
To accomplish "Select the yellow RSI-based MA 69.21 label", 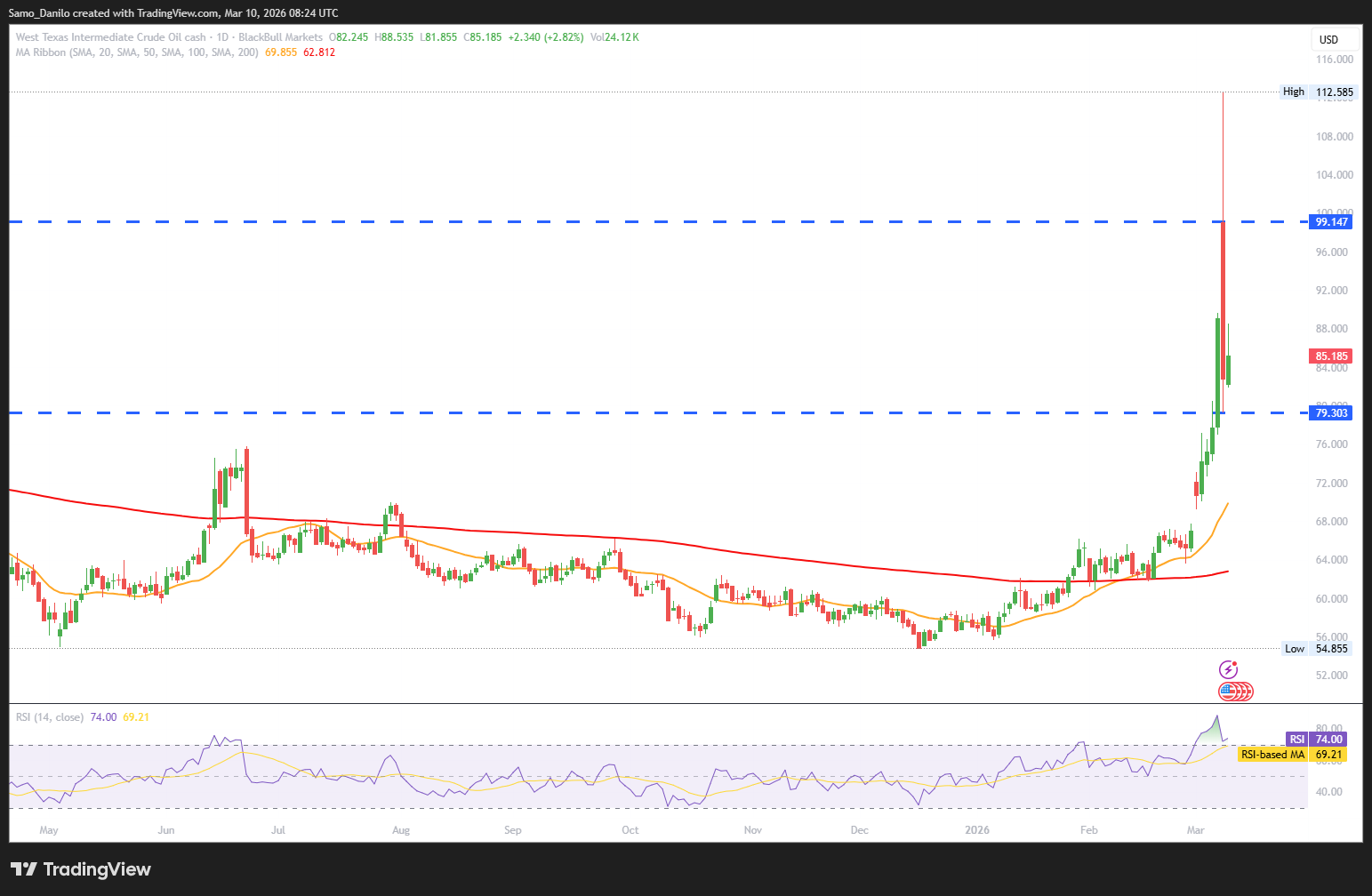I will (x=1292, y=755).
